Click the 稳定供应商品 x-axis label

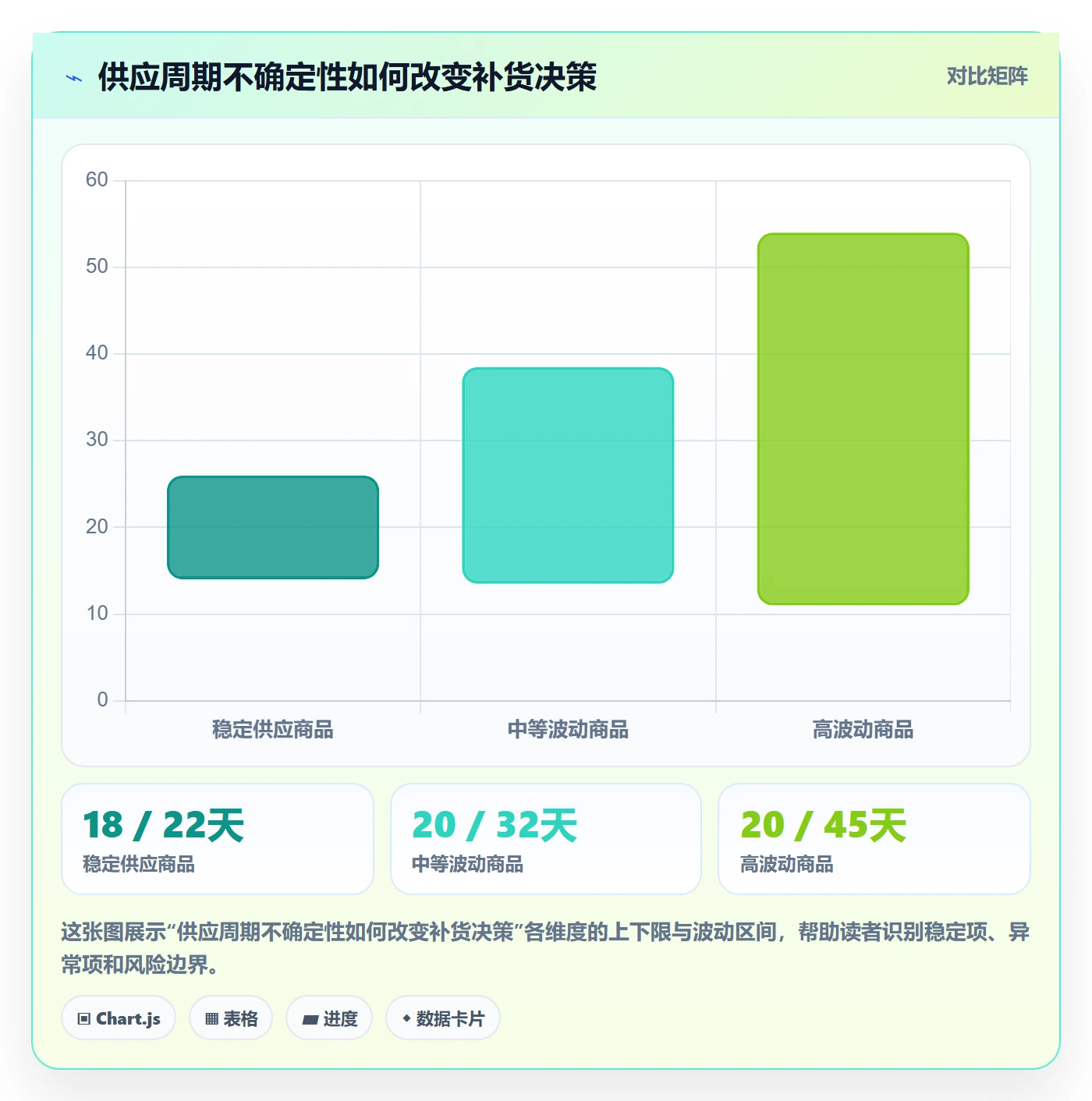click(x=273, y=730)
